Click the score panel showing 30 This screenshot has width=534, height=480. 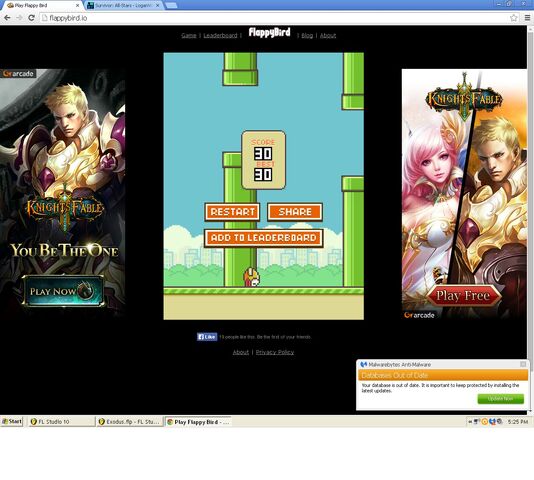[x=264, y=160]
